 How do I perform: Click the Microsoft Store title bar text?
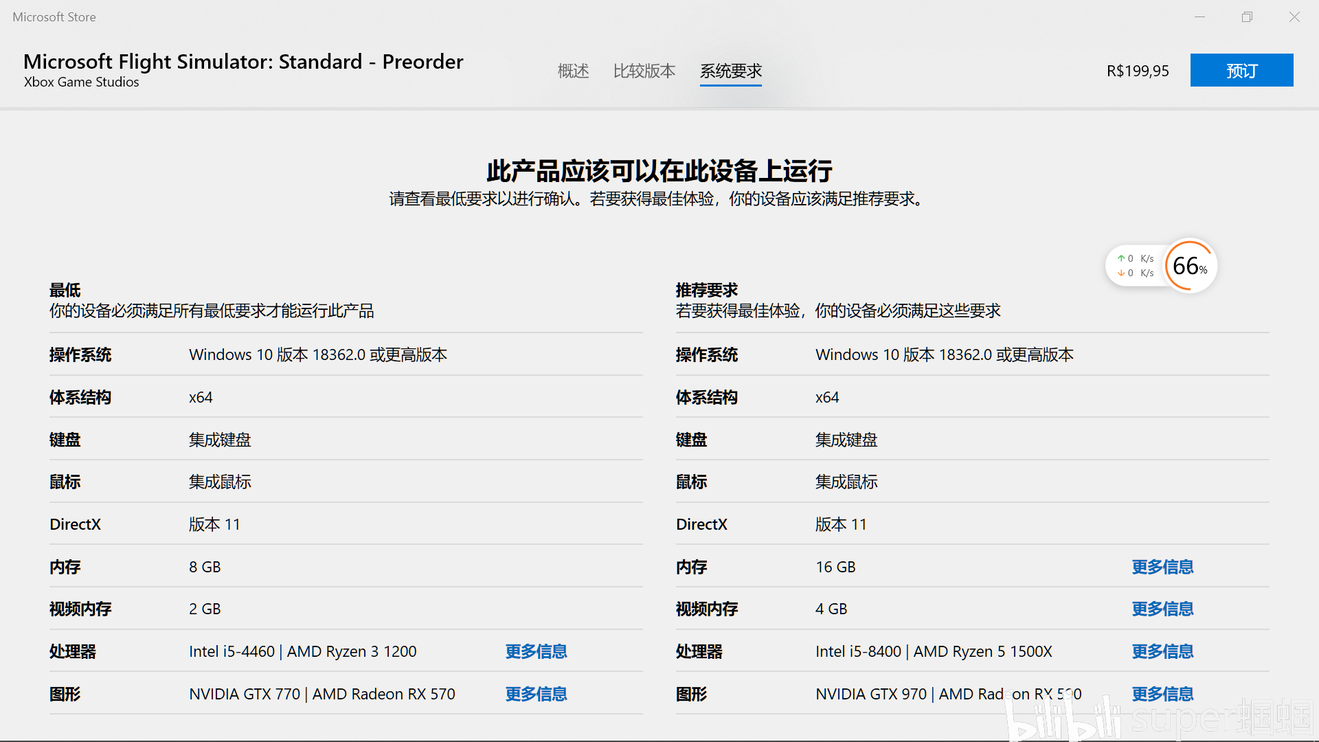coord(54,17)
